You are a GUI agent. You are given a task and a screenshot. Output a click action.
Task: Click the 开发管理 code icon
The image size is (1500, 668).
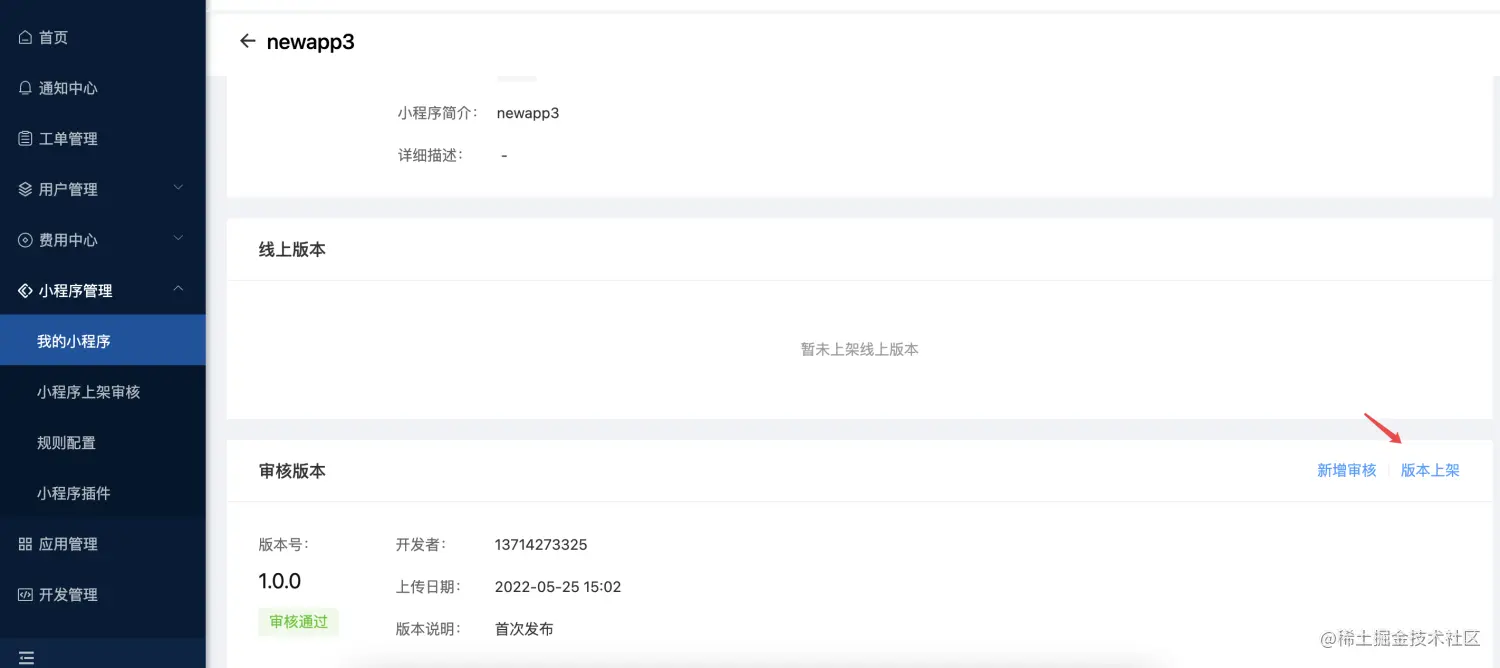[25, 595]
